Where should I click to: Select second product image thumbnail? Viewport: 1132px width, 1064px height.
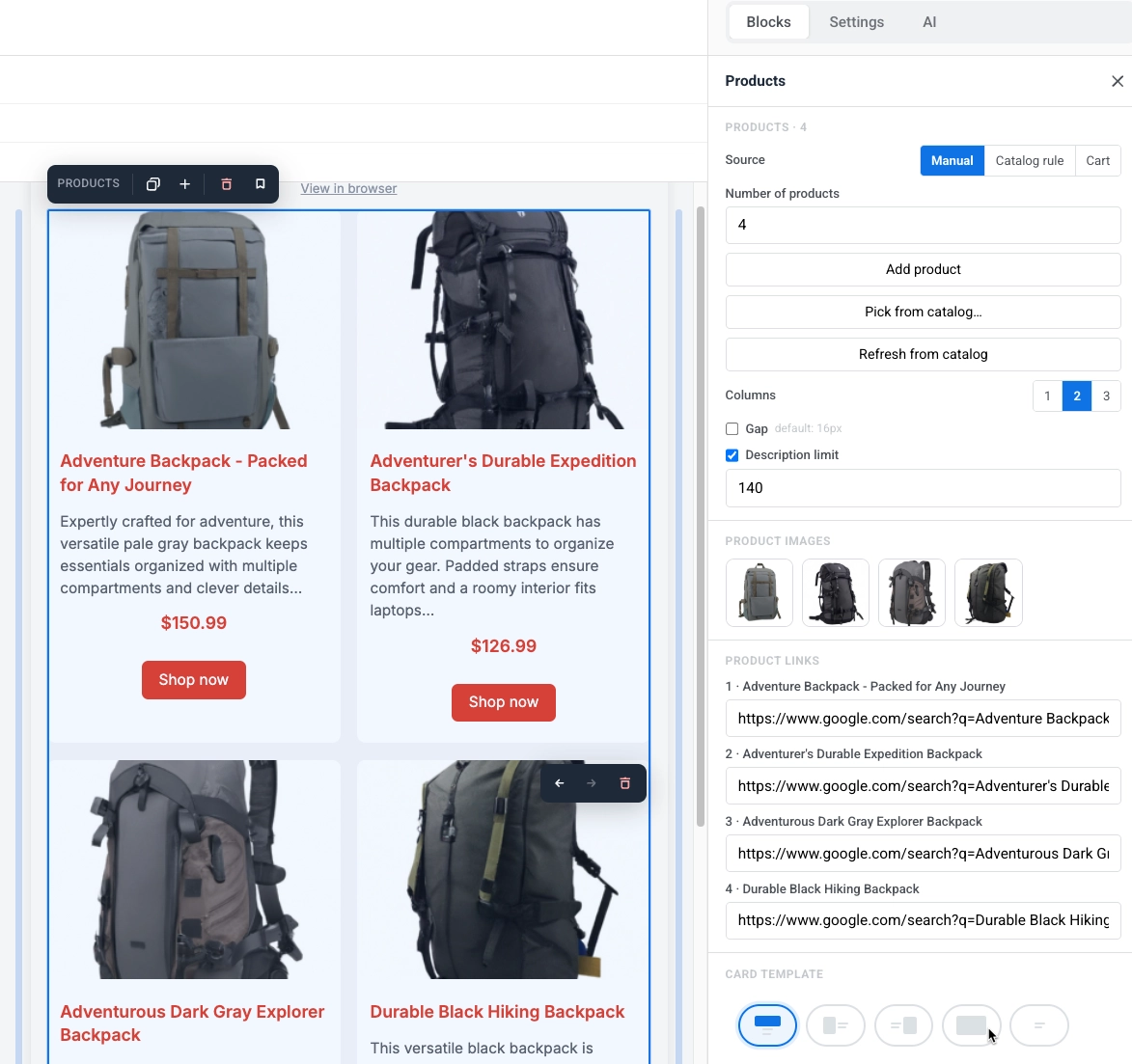pos(836,592)
